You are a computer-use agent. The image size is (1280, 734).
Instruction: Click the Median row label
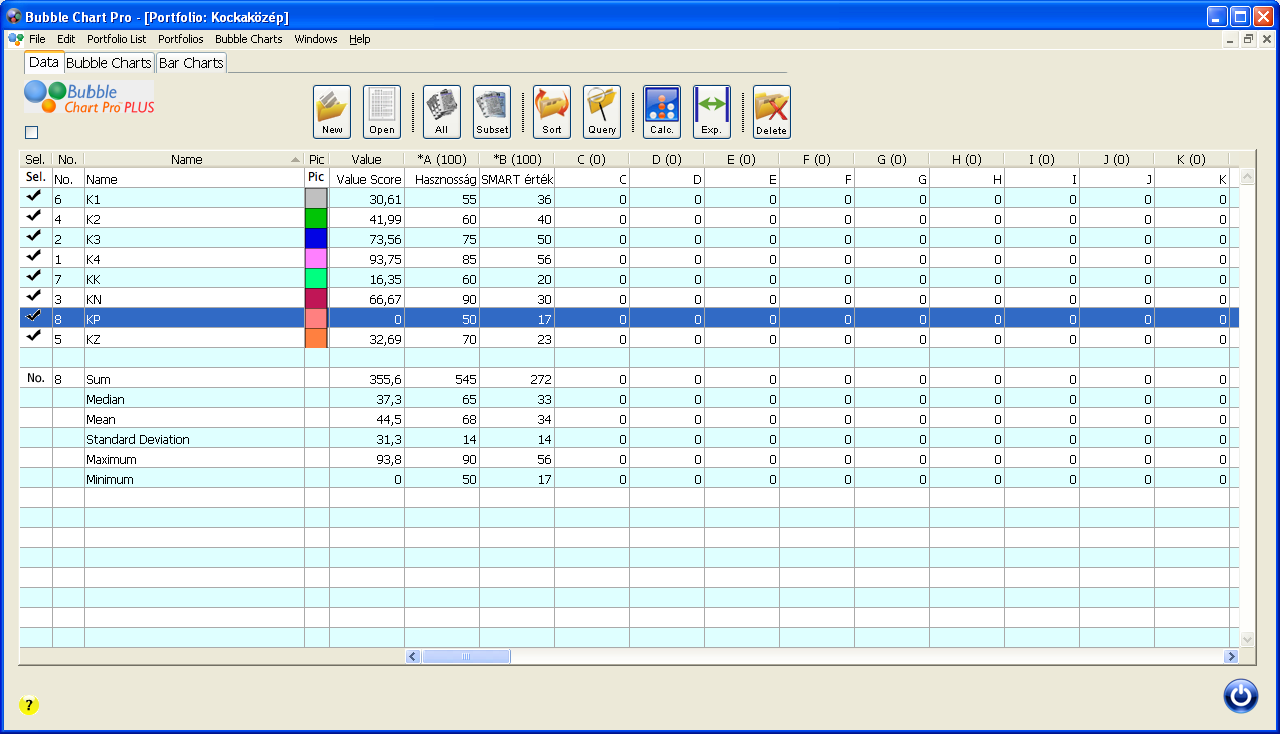(x=105, y=400)
